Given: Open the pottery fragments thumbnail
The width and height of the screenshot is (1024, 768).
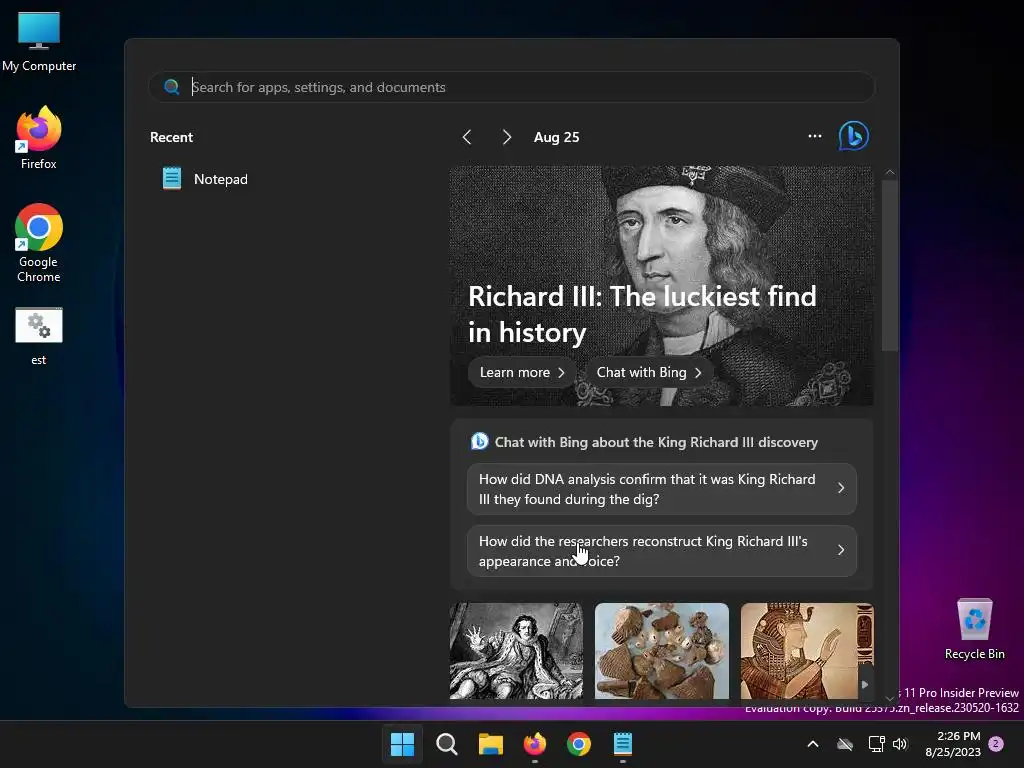Looking at the screenshot, I should tap(662, 650).
